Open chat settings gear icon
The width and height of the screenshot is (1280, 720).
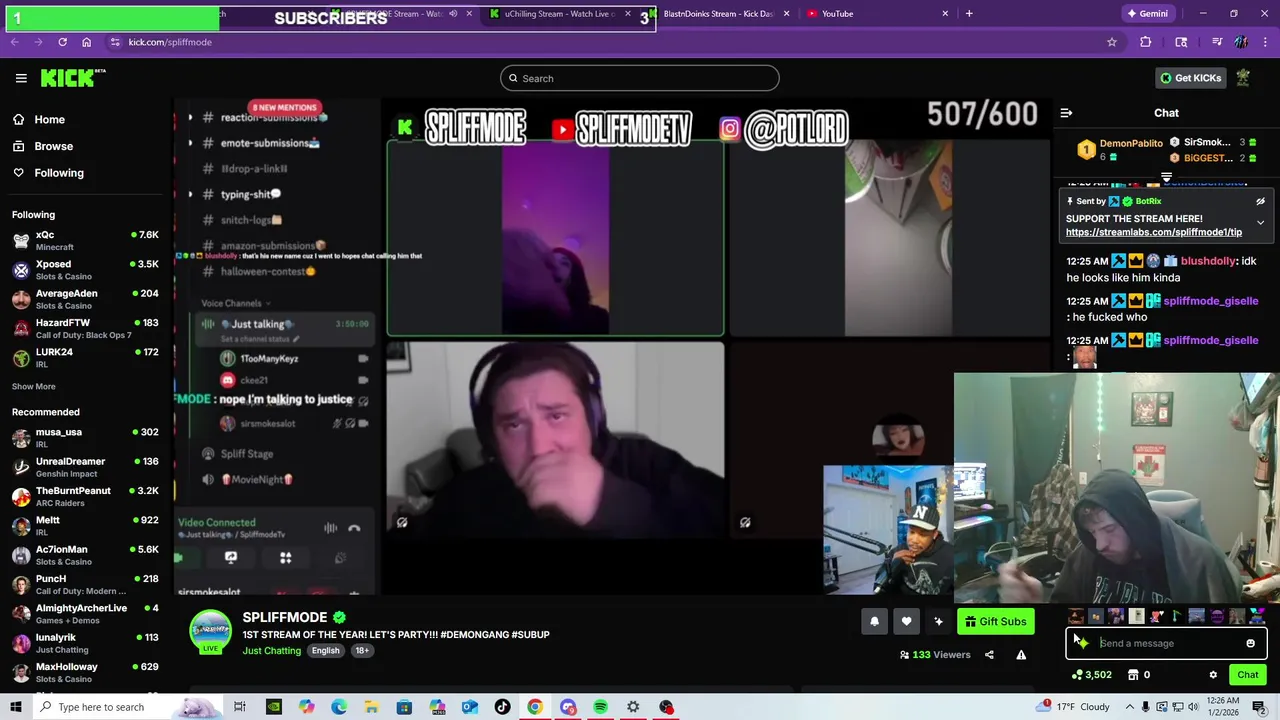[1213, 675]
